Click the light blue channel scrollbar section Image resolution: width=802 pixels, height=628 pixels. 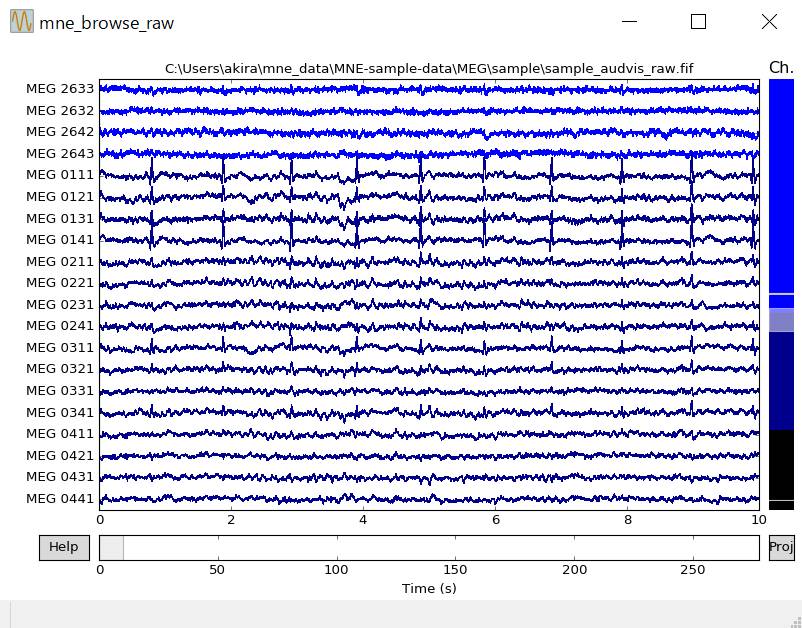(x=781, y=320)
